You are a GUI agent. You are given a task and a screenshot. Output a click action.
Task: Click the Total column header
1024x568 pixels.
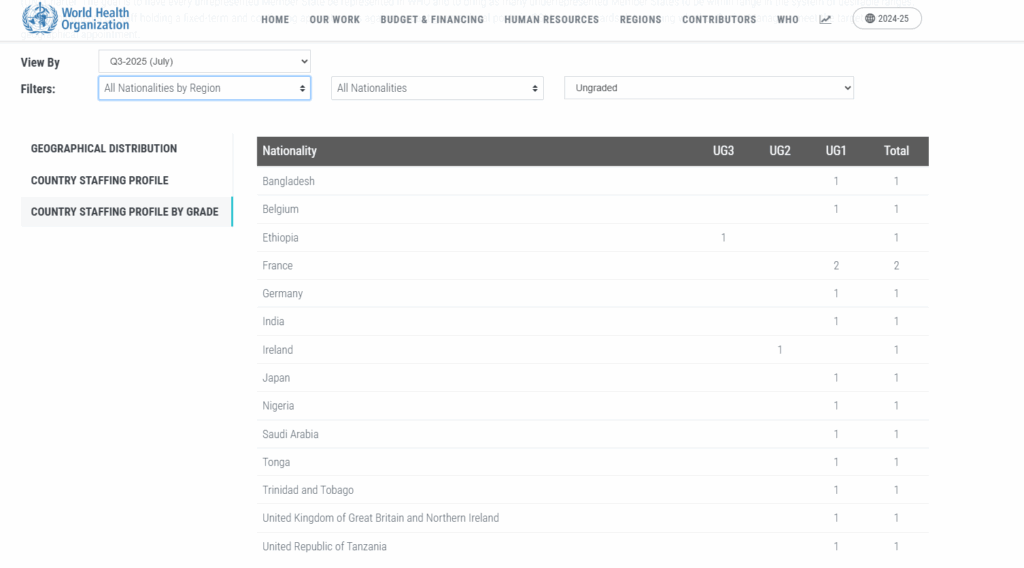coord(896,151)
